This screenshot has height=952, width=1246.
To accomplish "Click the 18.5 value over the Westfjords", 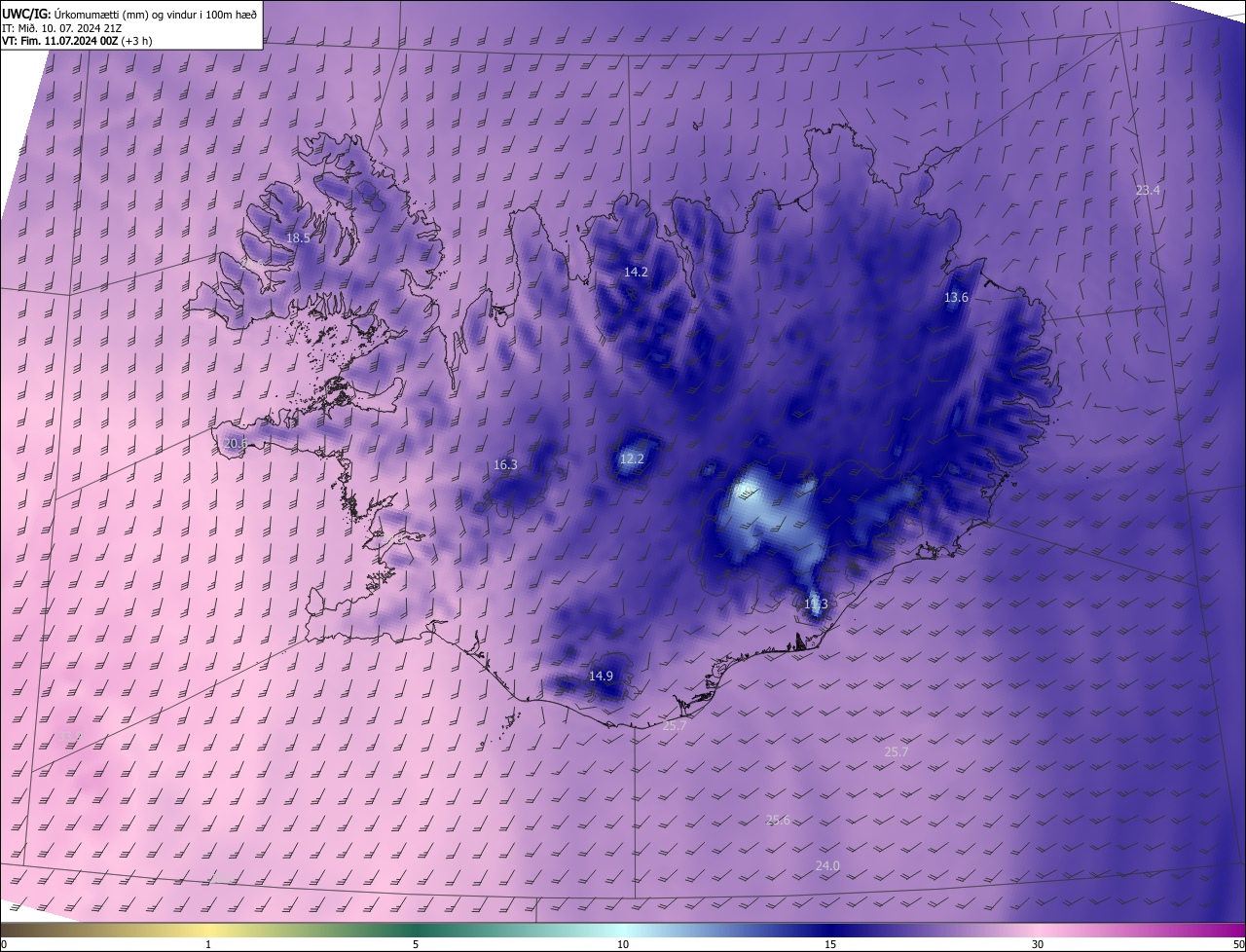I will 298,238.
